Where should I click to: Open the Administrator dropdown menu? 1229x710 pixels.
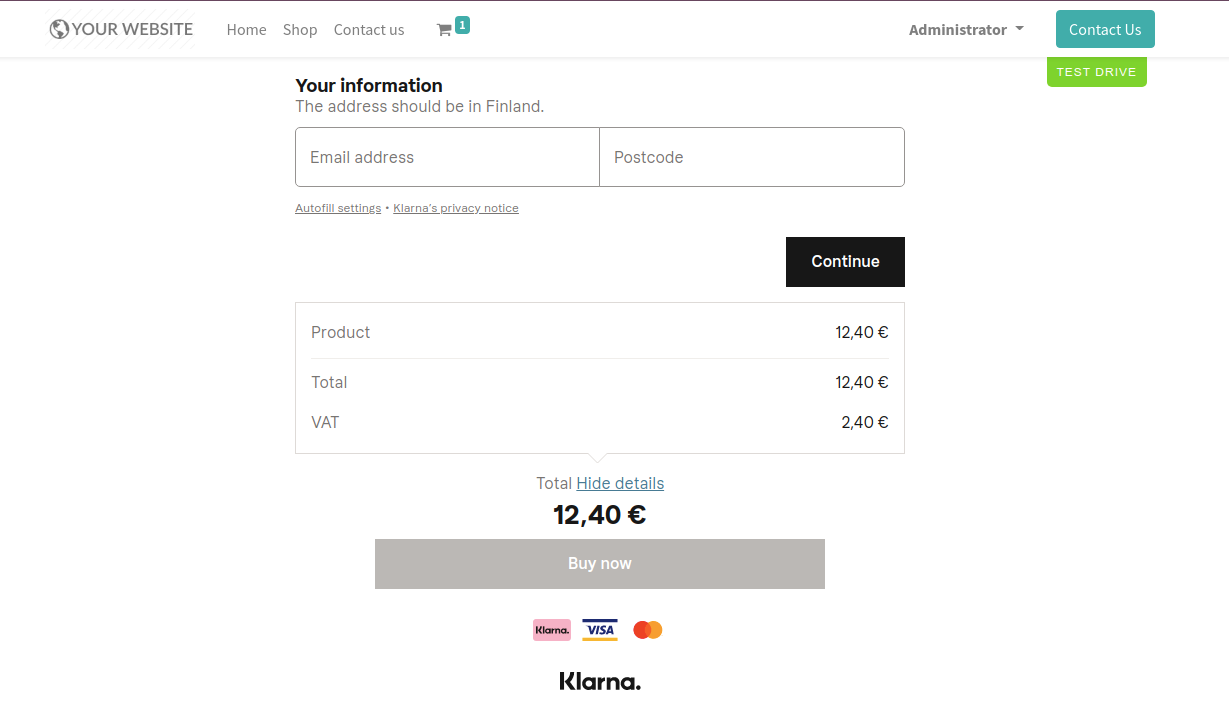[x=966, y=30]
